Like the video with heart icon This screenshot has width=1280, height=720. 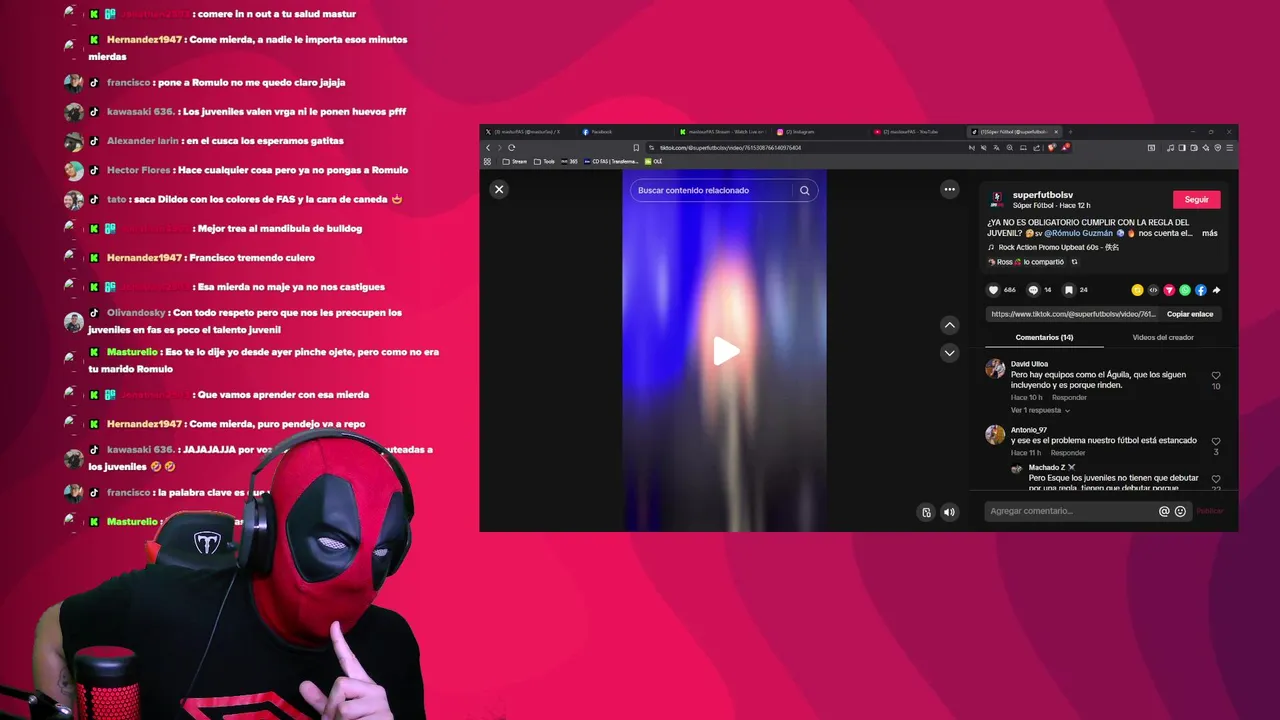click(x=993, y=290)
